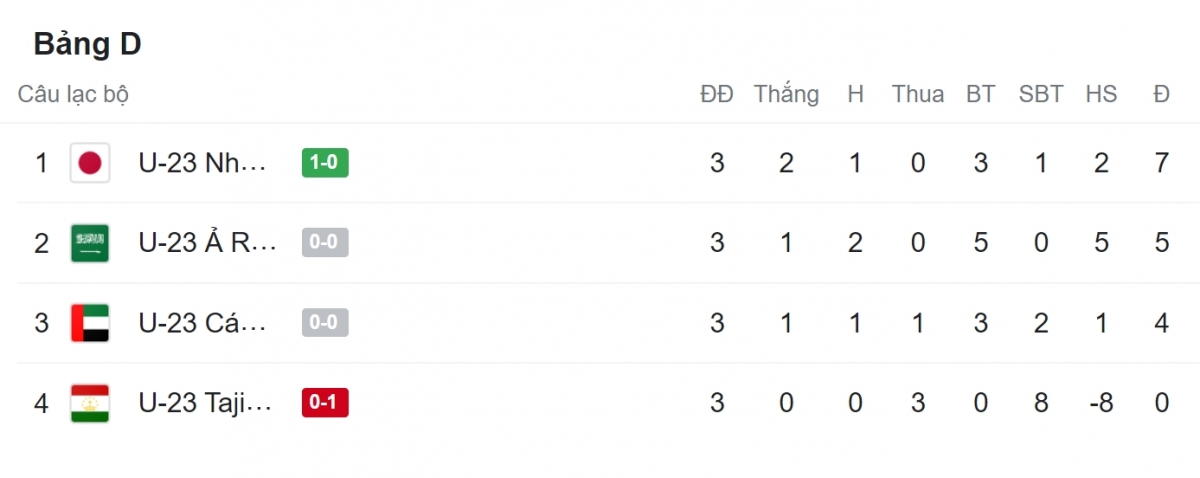Click the UAE flag icon
This screenshot has width=1200, height=478.
[x=90, y=323]
